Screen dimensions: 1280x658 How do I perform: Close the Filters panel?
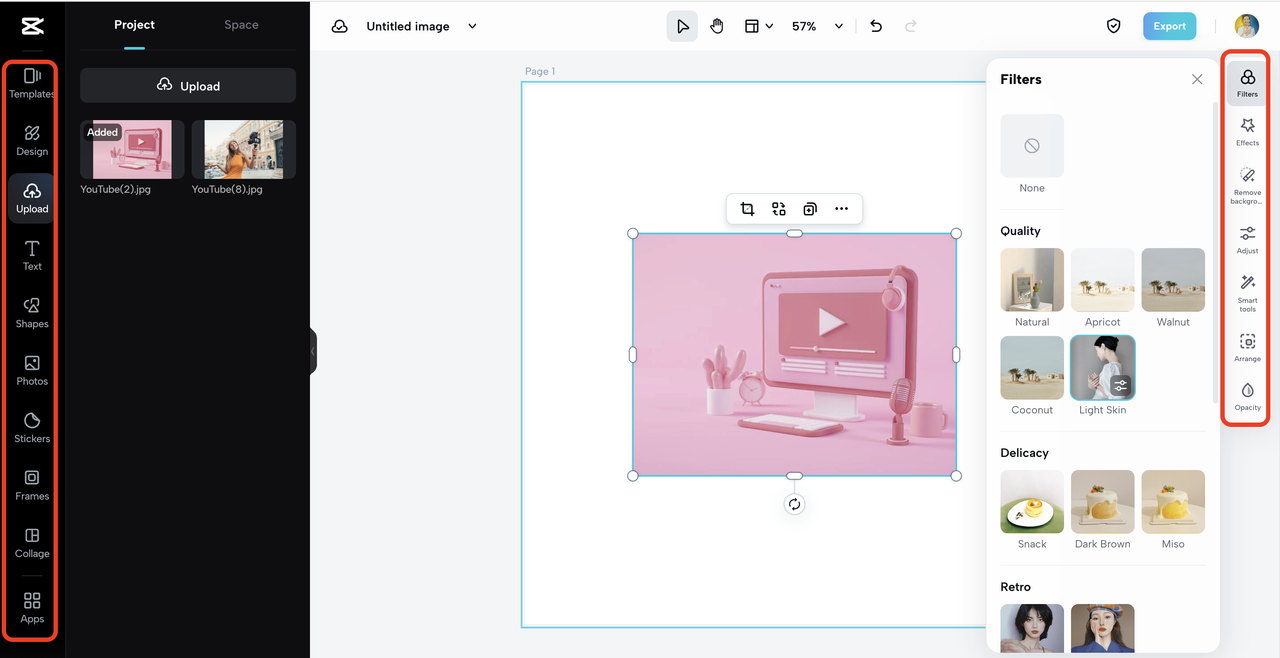[1197, 79]
